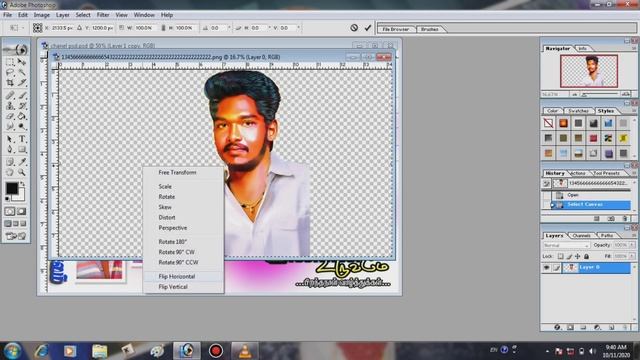The width and height of the screenshot is (640, 360).
Task: Select the Slice tool
Action: pos(22,83)
